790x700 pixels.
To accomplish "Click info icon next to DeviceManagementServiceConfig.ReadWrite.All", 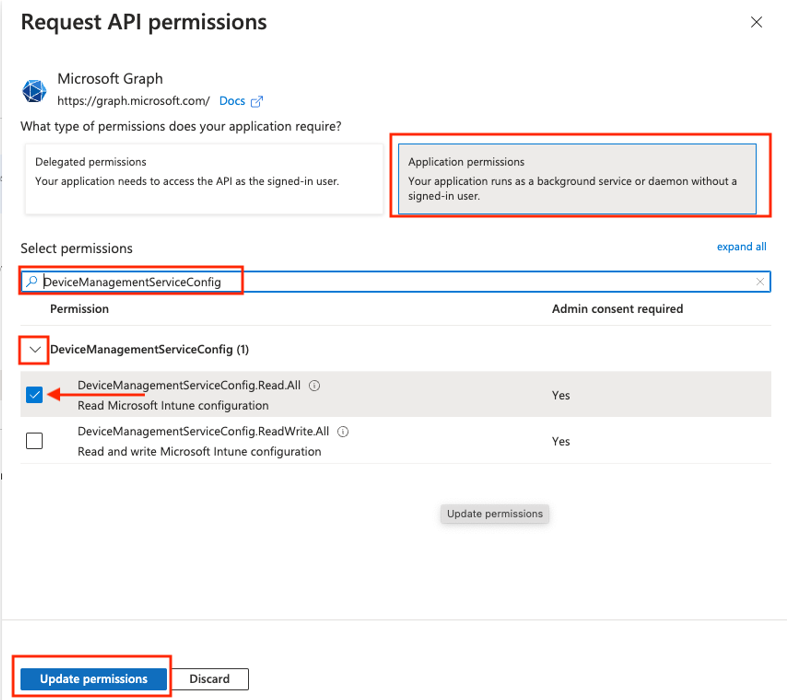I will pyautogui.click(x=343, y=433).
